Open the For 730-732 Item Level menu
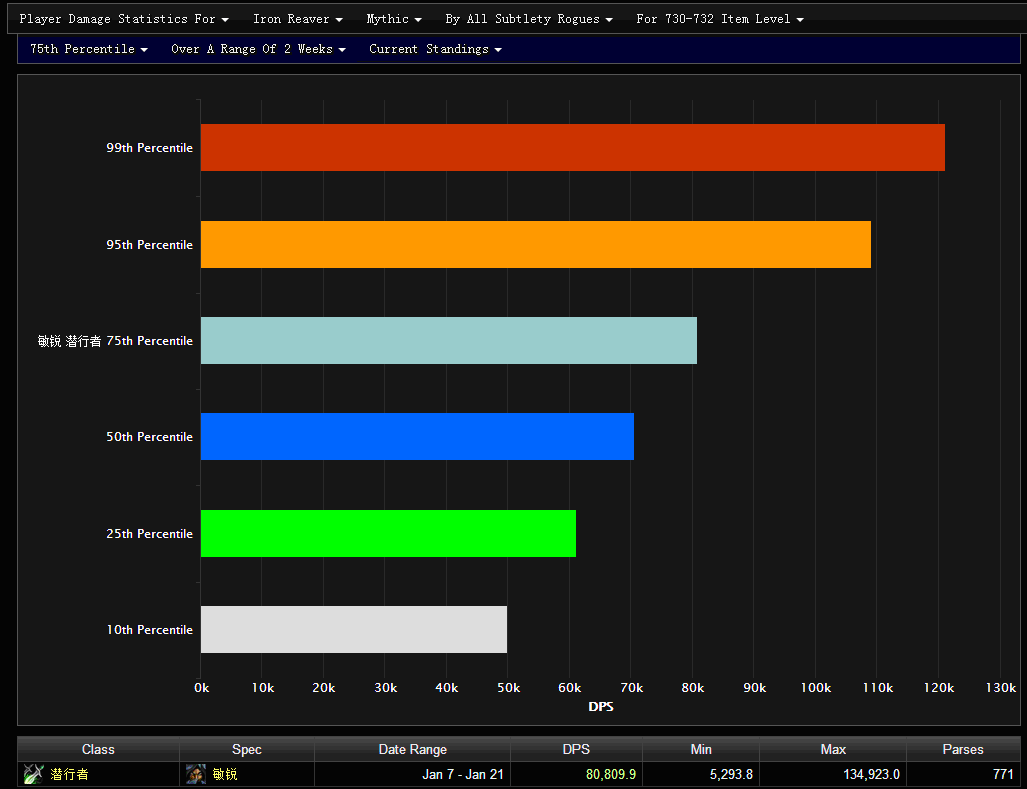The width and height of the screenshot is (1027, 789). (719, 19)
